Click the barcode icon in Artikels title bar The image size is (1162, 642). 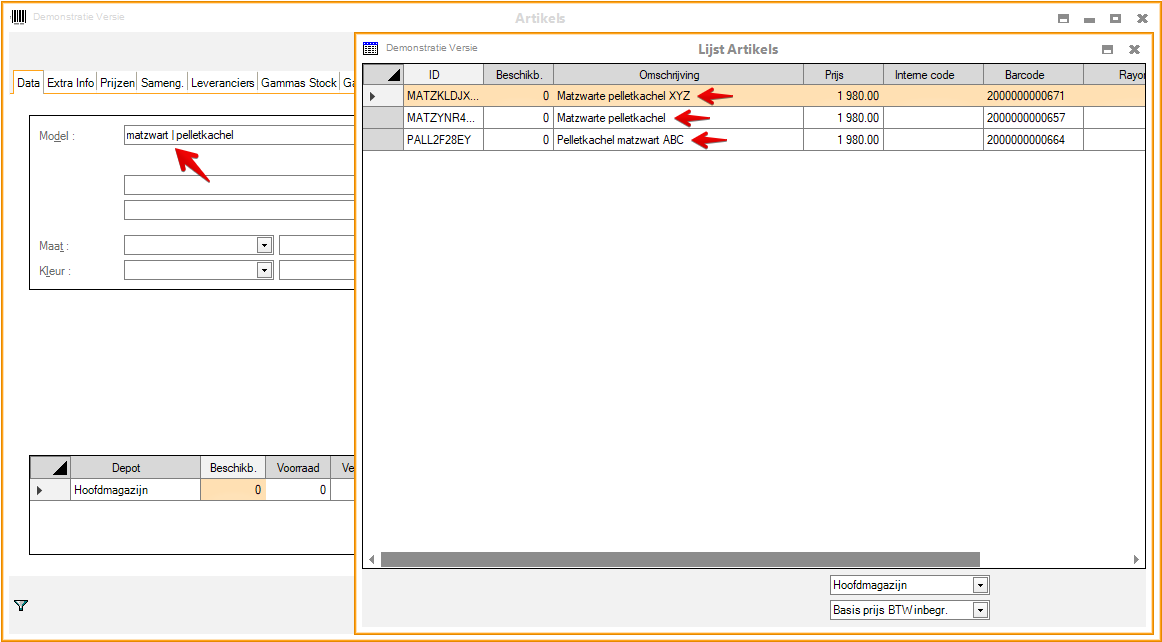(x=19, y=17)
